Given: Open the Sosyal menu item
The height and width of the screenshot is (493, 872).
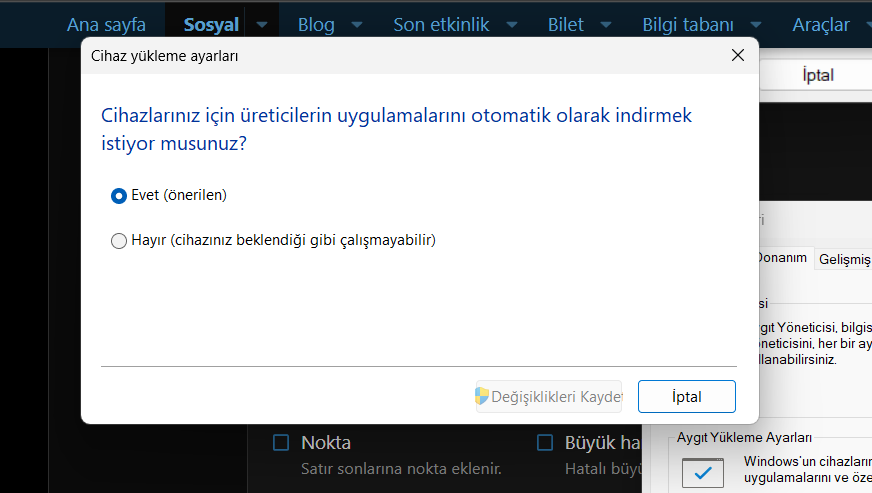Looking at the screenshot, I should click(211, 24).
